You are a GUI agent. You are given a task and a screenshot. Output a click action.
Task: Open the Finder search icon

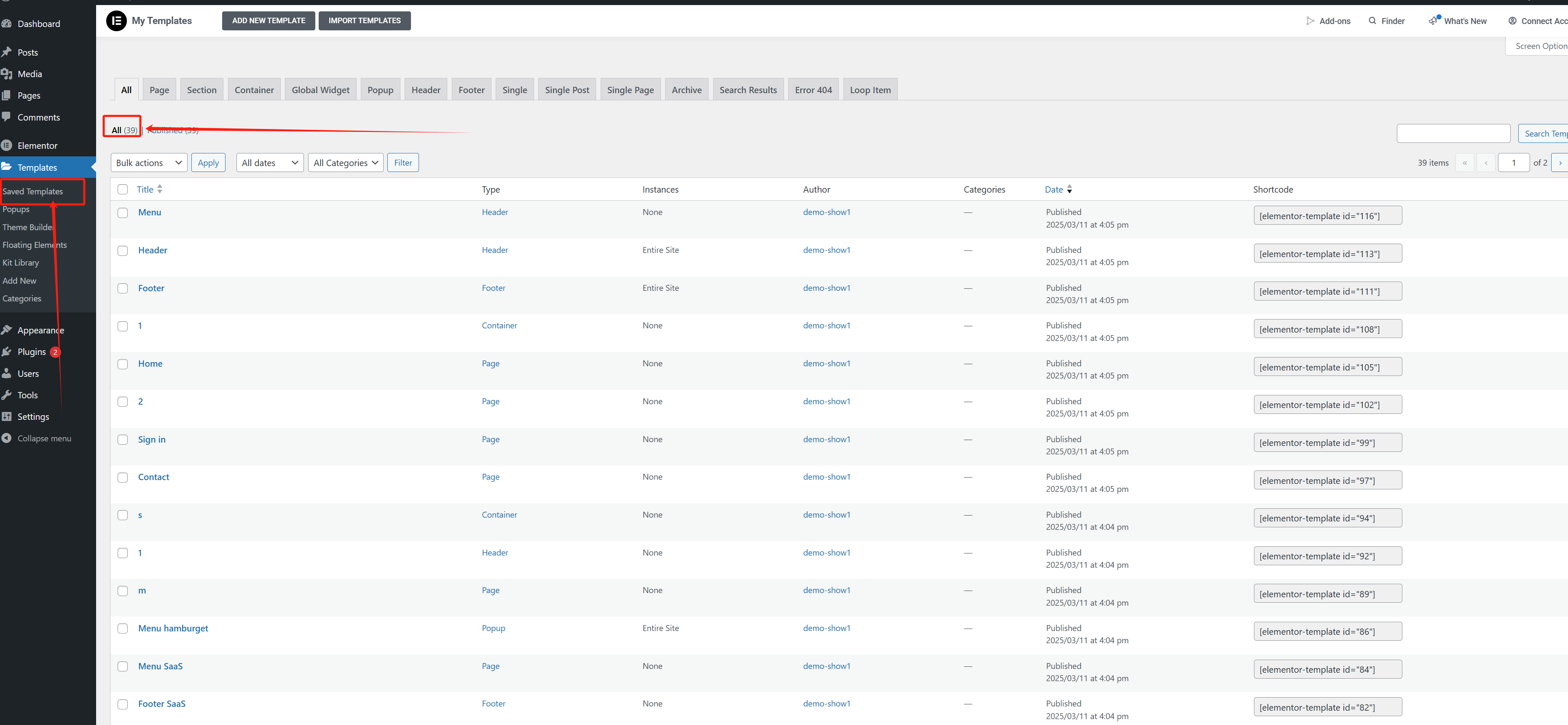click(1372, 21)
